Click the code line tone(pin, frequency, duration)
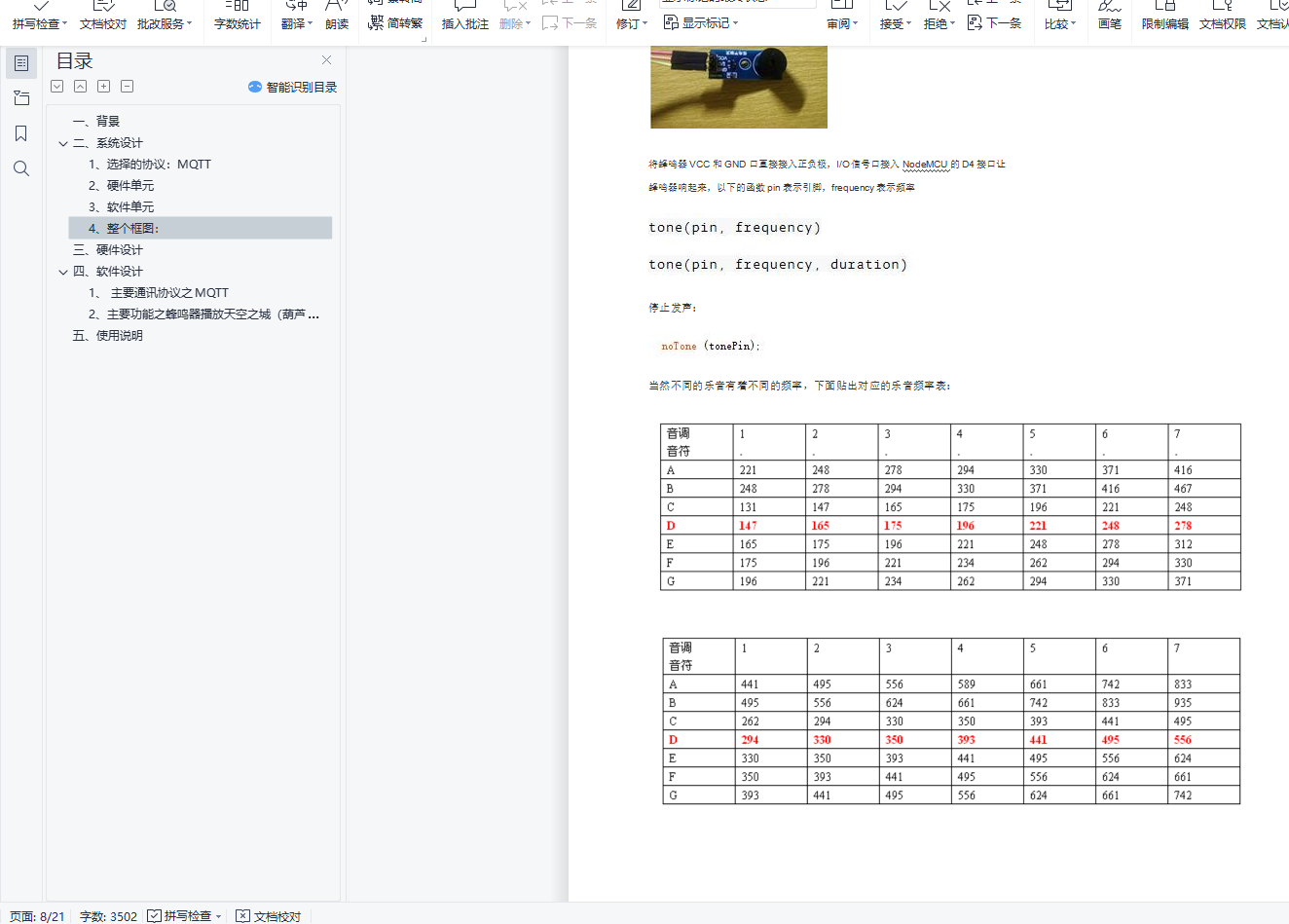The height and width of the screenshot is (924, 1289). pos(778,265)
